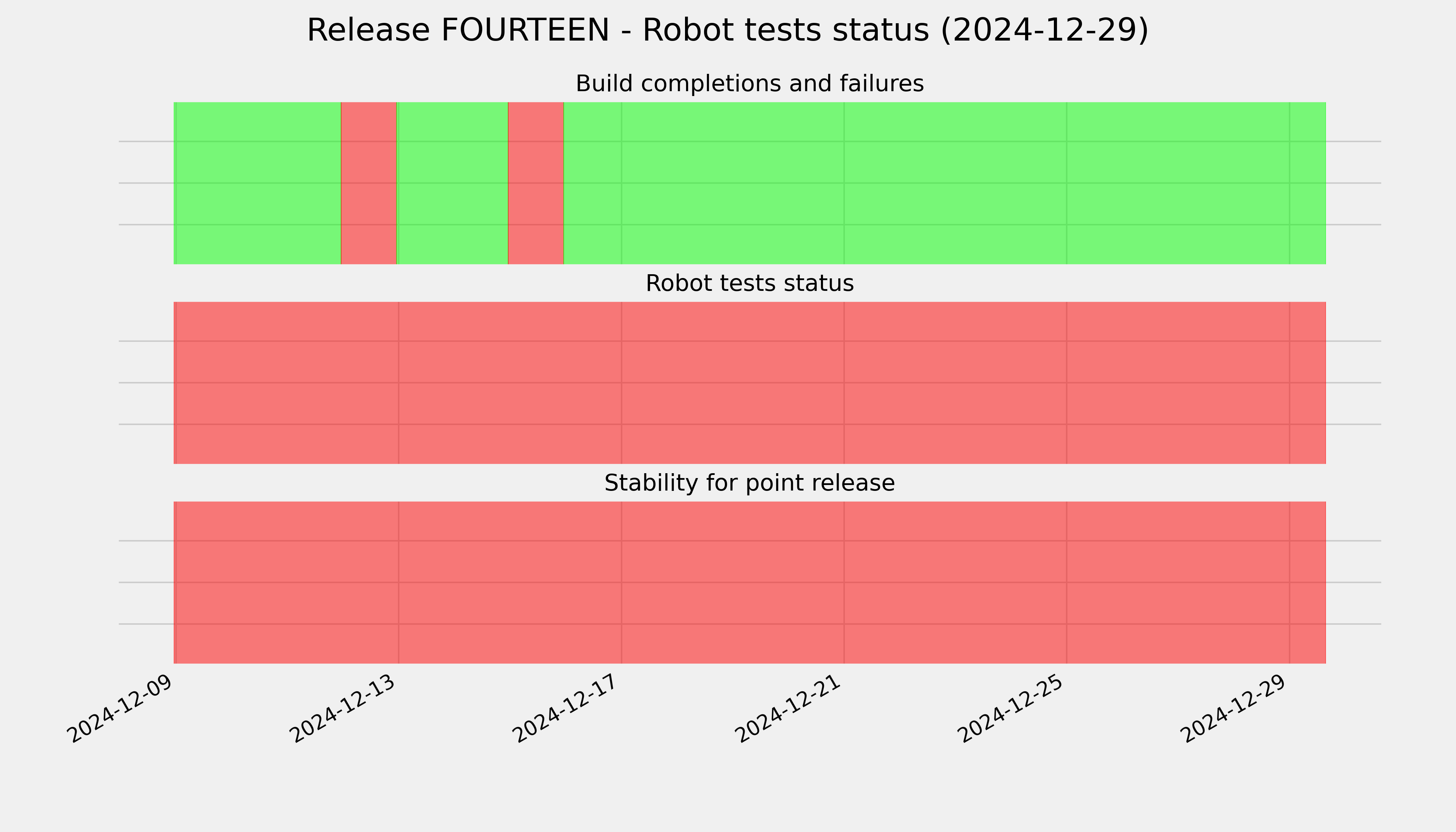
Task: Click the first red failure block in Build completions
Action: pyautogui.click(x=369, y=183)
